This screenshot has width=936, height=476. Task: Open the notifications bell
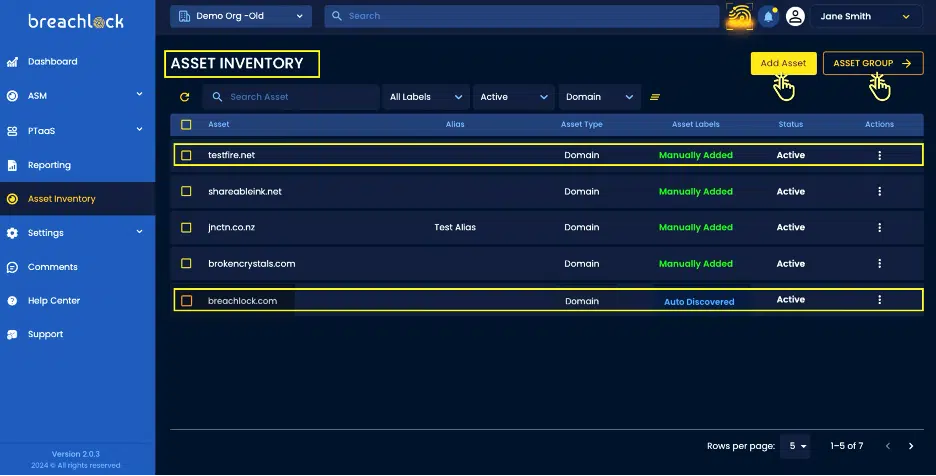(x=768, y=16)
